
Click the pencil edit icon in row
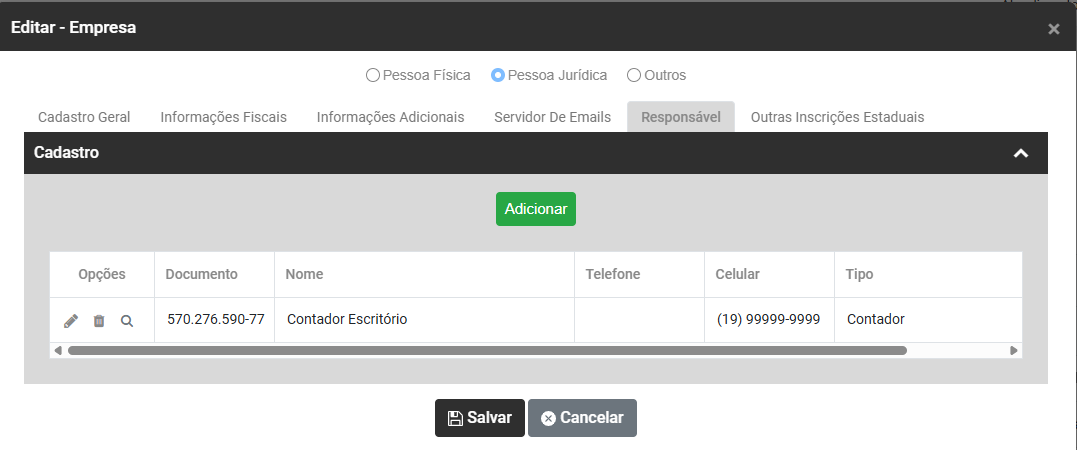point(71,321)
